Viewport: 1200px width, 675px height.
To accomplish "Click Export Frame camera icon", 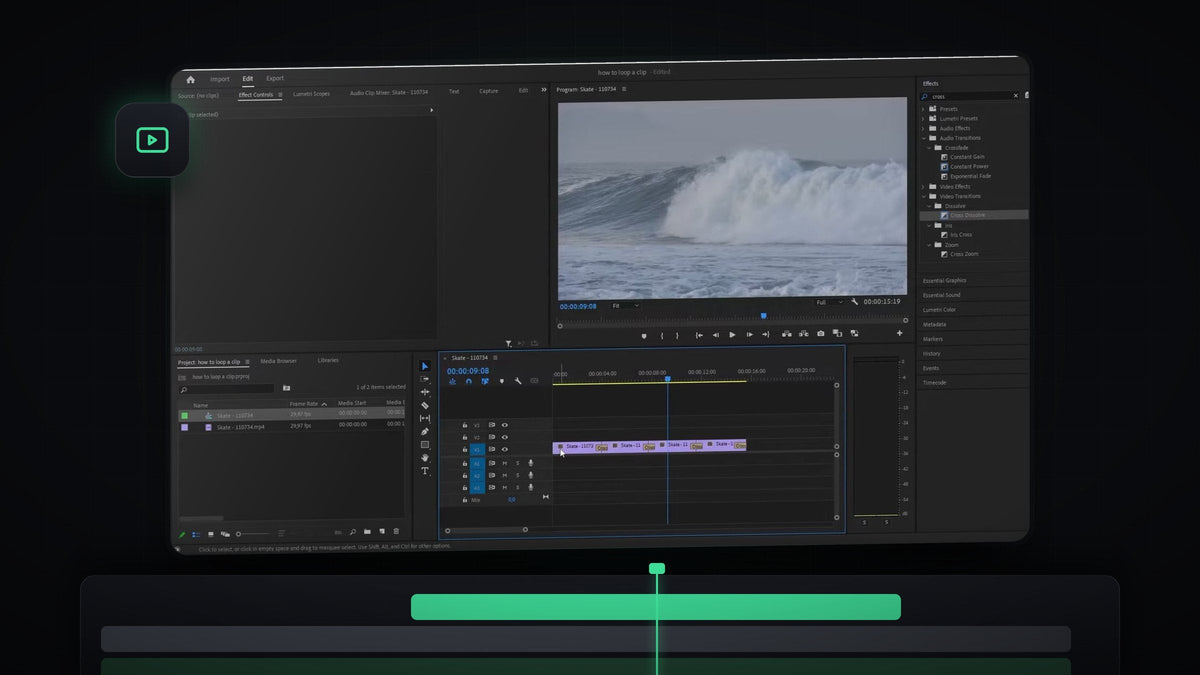I will (821, 334).
